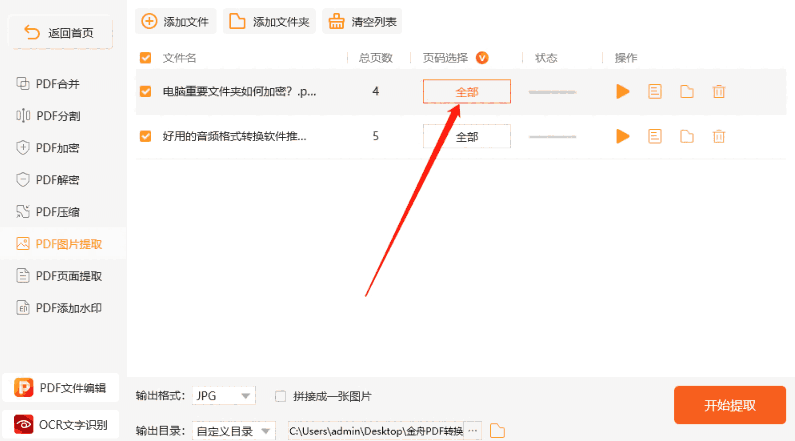Viewport: 795px width, 441px height.
Task: Open output file icon for 电脑重要文件夹 row
Action: pyautogui.click(x=686, y=92)
